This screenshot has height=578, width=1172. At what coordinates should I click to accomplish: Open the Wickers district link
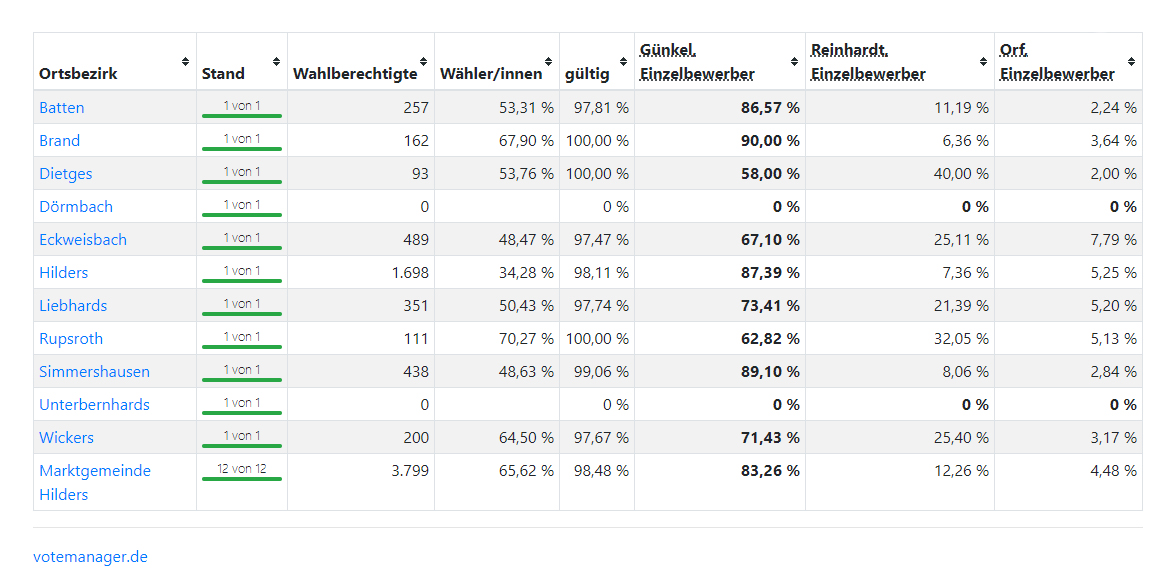tap(66, 438)
